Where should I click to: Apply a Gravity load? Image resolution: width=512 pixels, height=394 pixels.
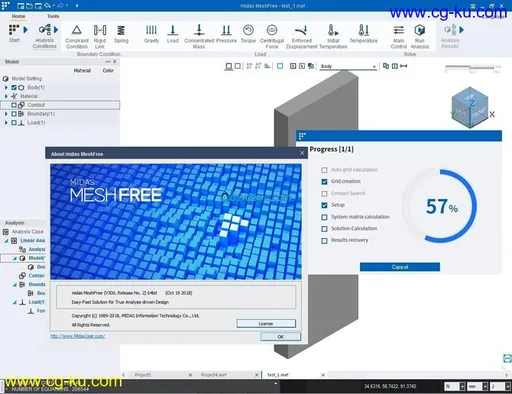151,34
